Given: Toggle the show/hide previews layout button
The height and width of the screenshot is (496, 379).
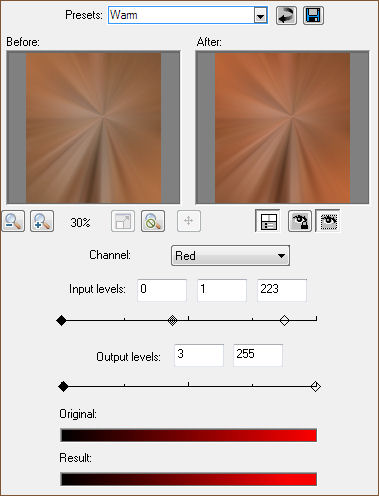Looking at the screenshot, I should coord(268,221).
